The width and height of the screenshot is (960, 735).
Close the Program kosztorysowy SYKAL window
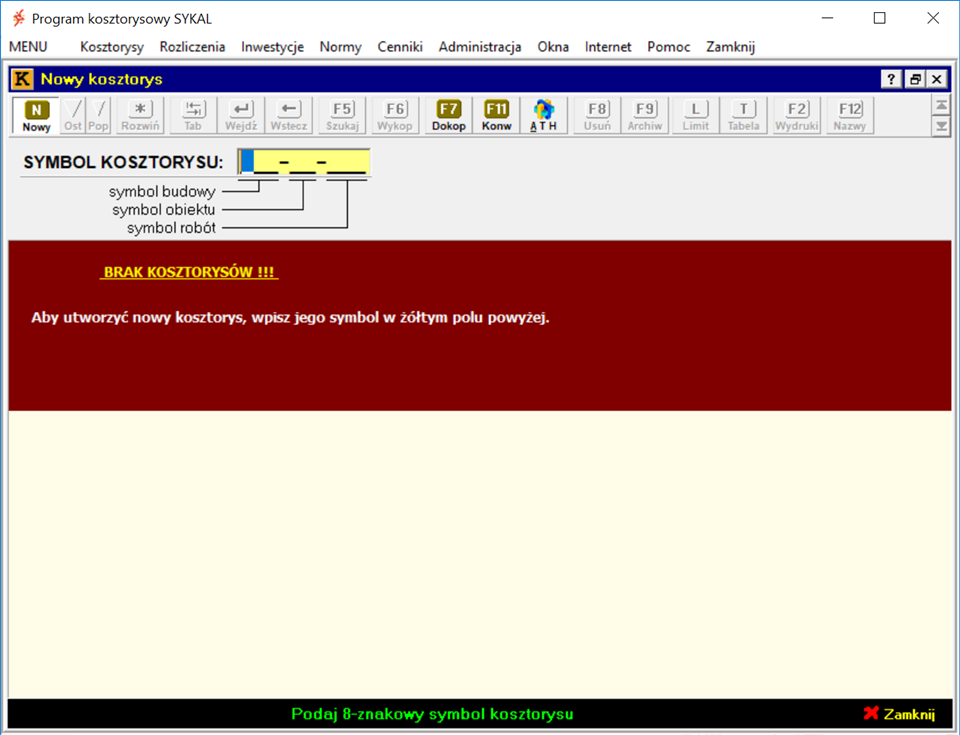click(x=933, y=18)
